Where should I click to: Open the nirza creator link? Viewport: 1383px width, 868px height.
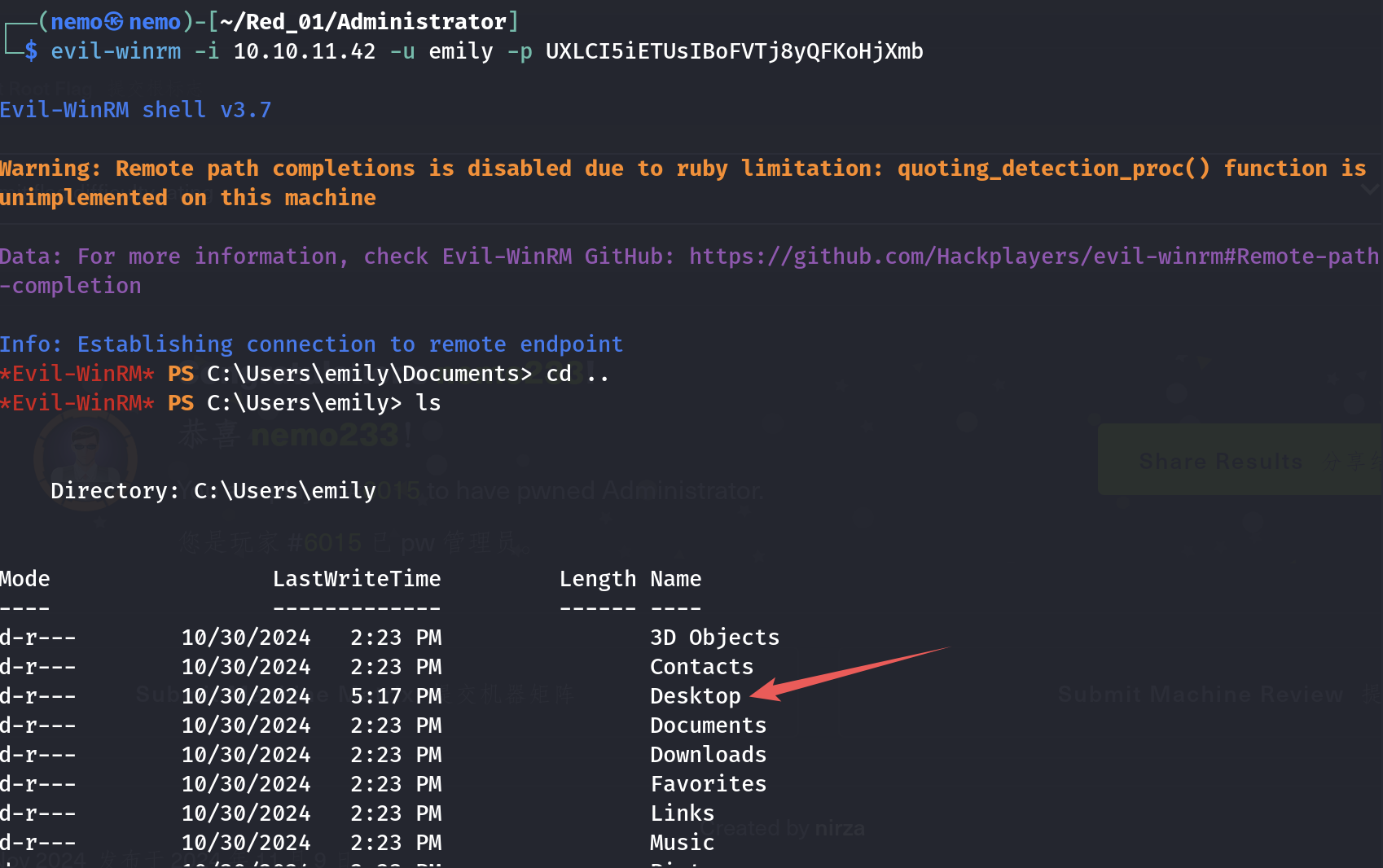tap(839, 828)
